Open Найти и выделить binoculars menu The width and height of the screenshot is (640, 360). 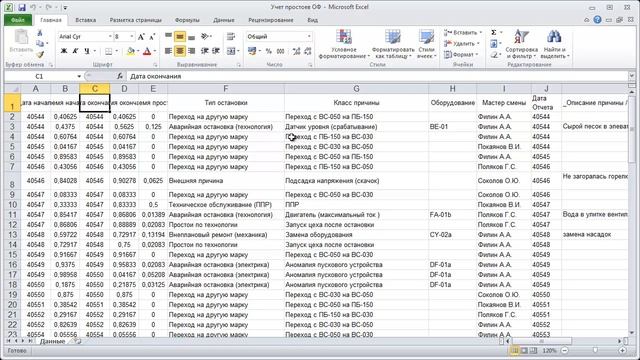click(x=554, y=44)
